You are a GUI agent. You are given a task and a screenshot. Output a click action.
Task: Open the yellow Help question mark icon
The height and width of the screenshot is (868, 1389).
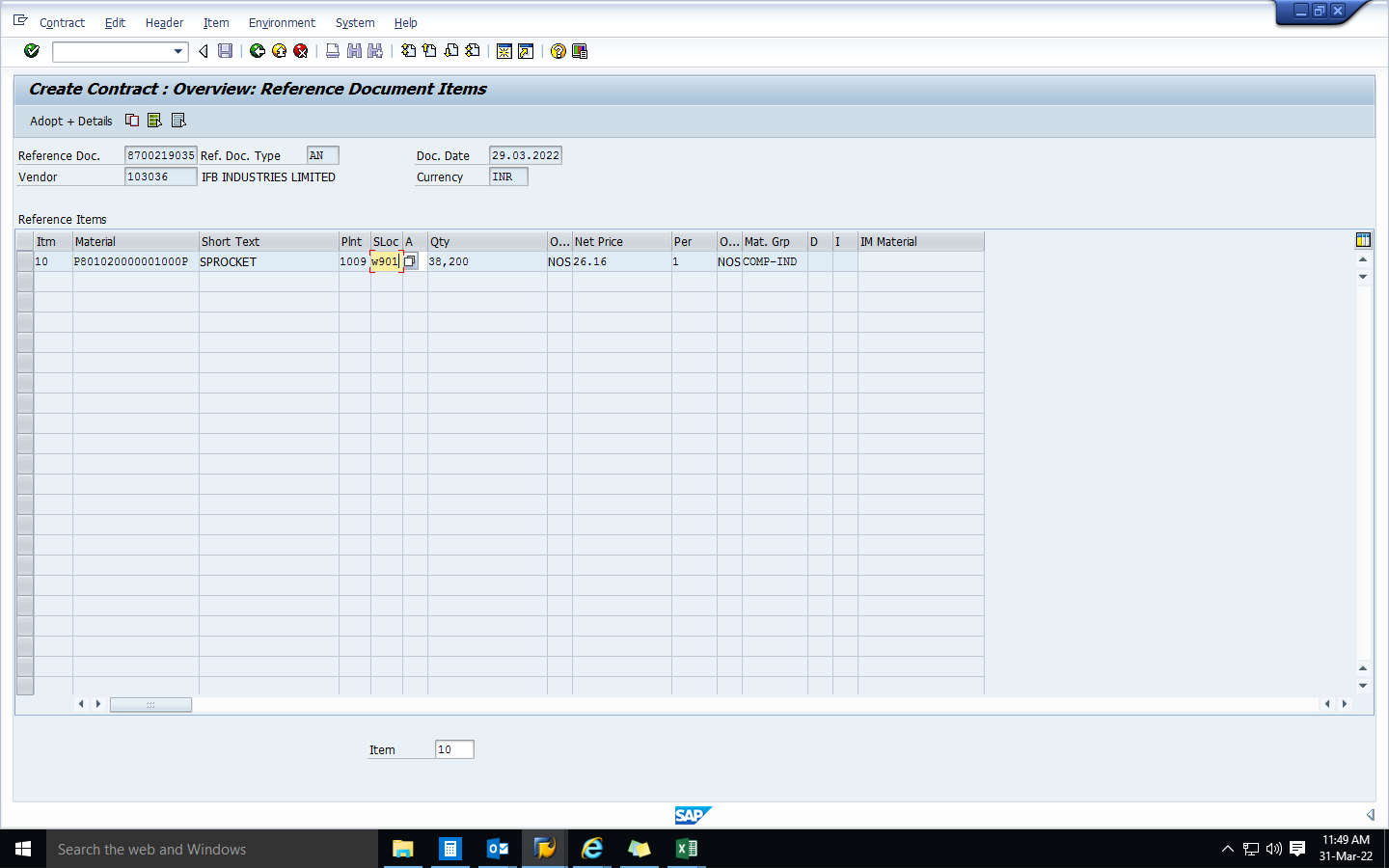[x=558, y=51]
